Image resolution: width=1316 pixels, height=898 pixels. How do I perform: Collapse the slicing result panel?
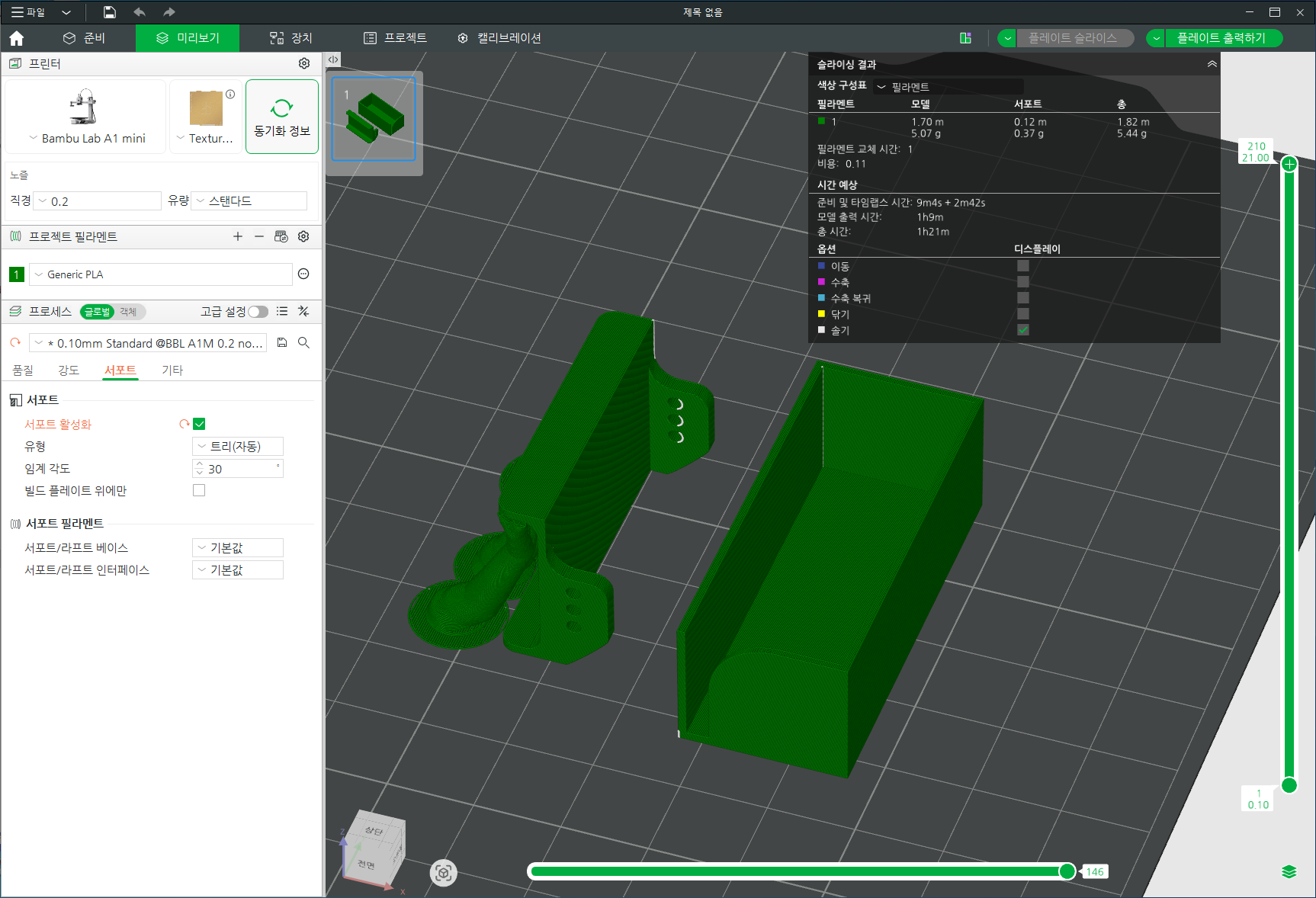(x=1212, y=64)
